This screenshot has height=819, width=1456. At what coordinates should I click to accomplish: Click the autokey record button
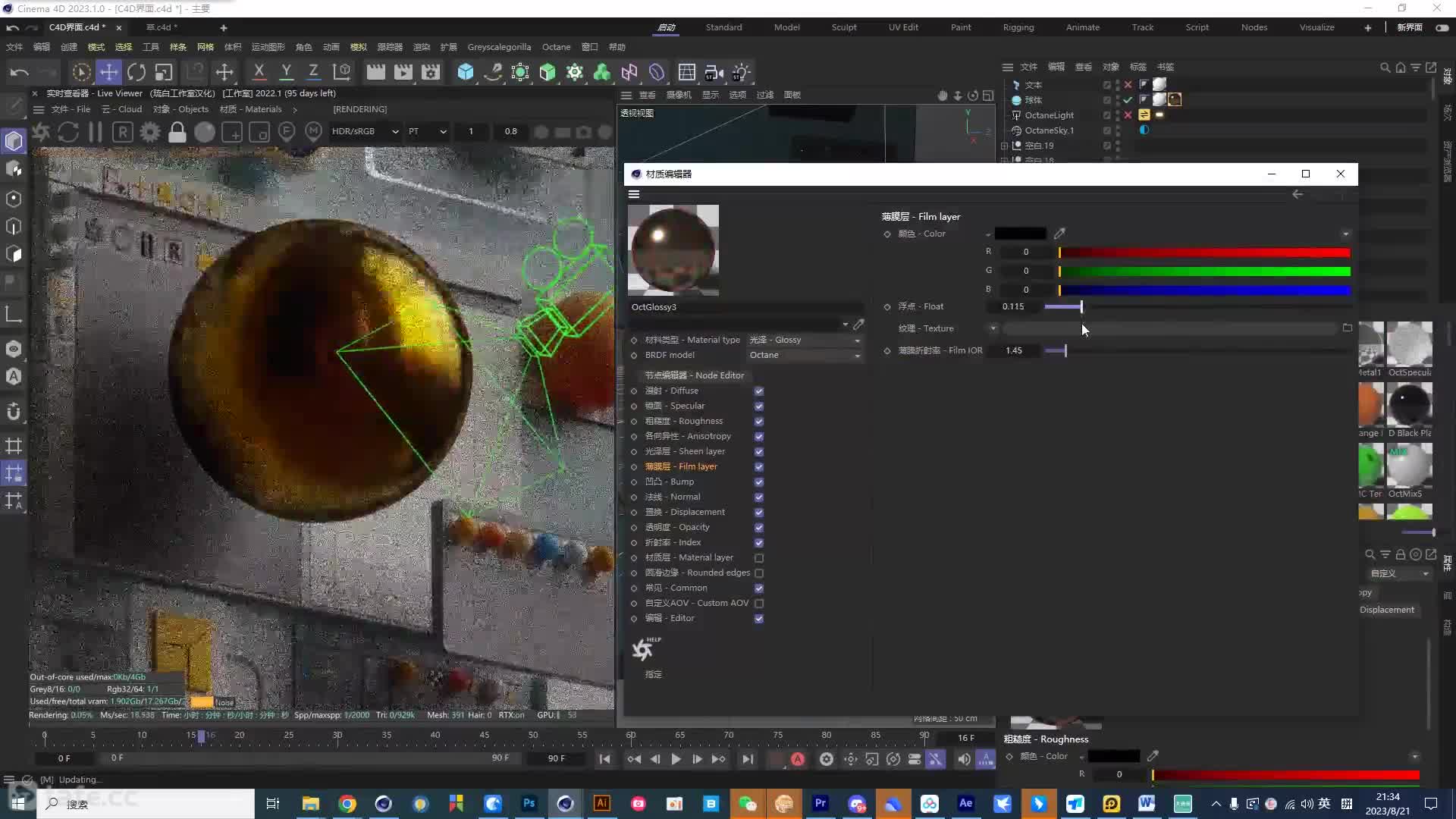(798, 759)
